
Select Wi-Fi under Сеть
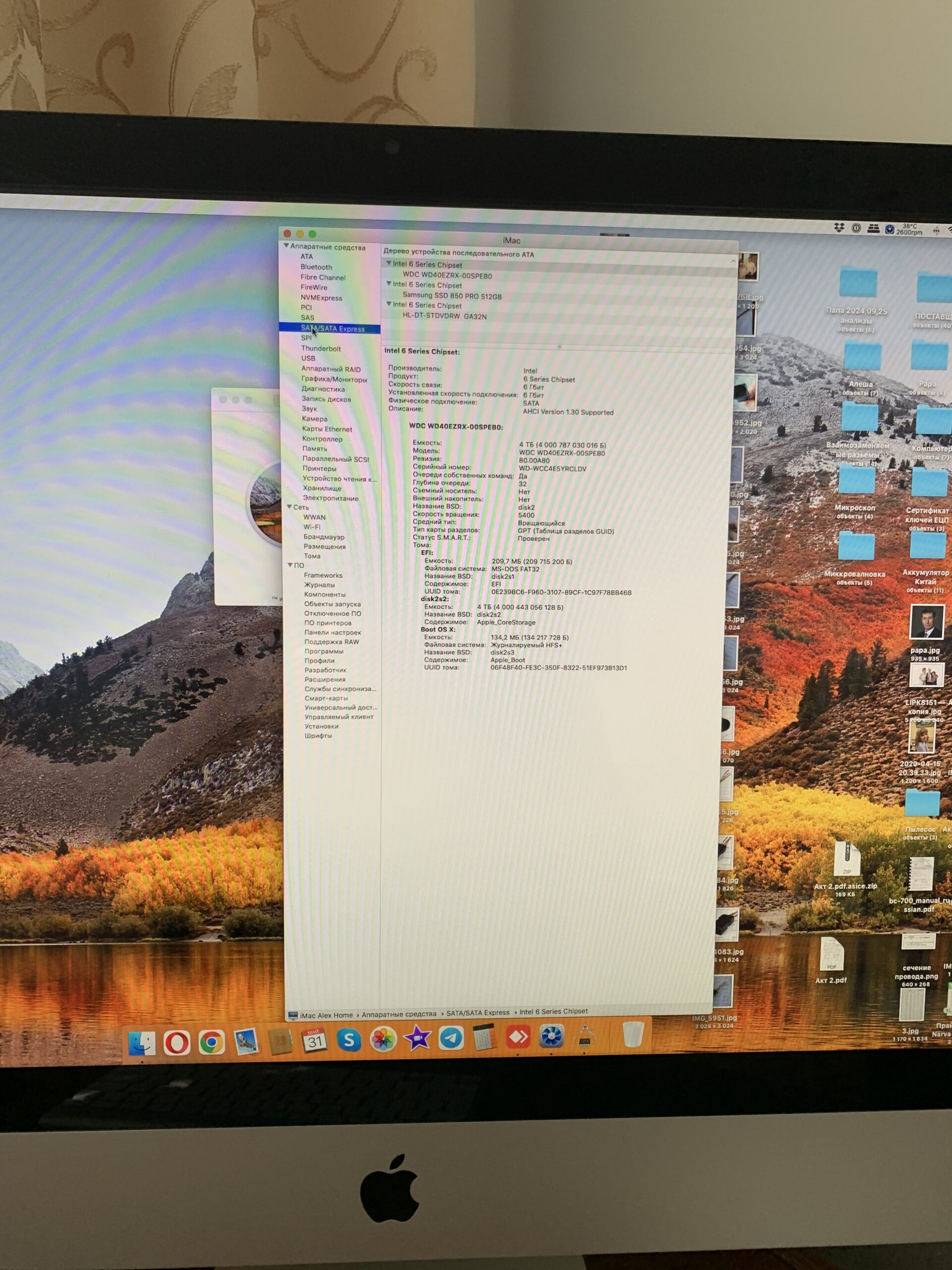coord(311,526)
